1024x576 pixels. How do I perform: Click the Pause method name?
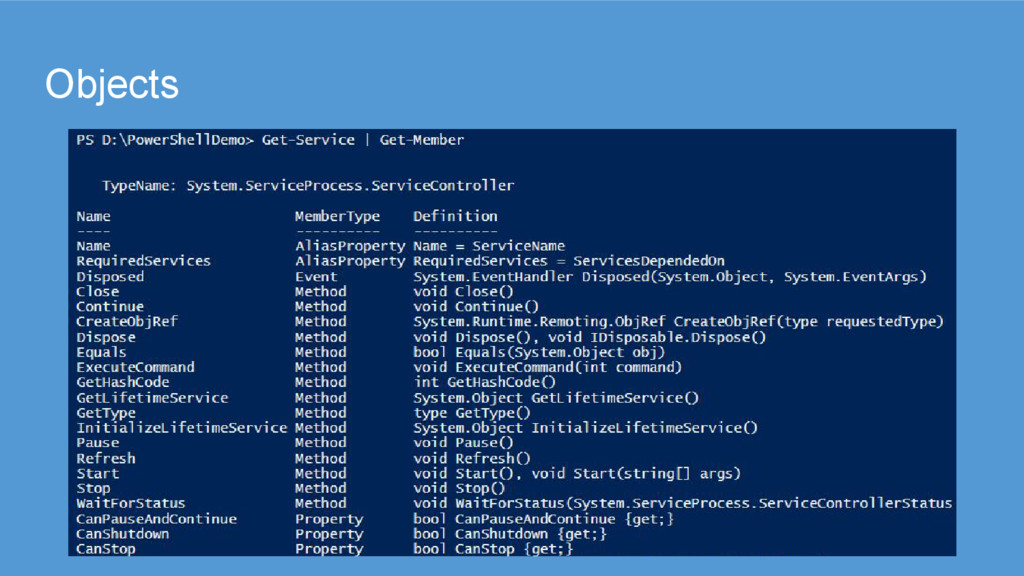point(97,443)
